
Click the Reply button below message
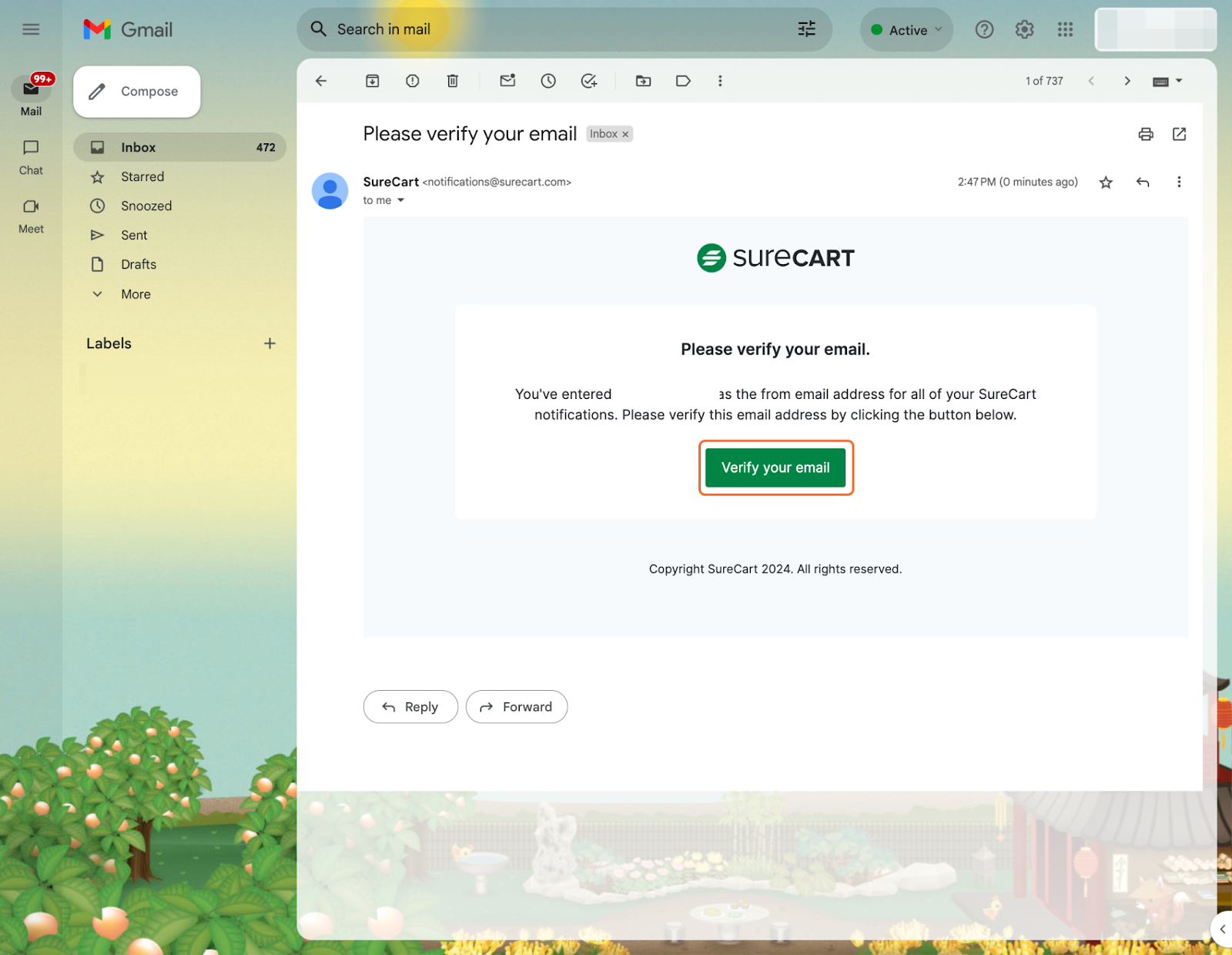pos(410,707)
